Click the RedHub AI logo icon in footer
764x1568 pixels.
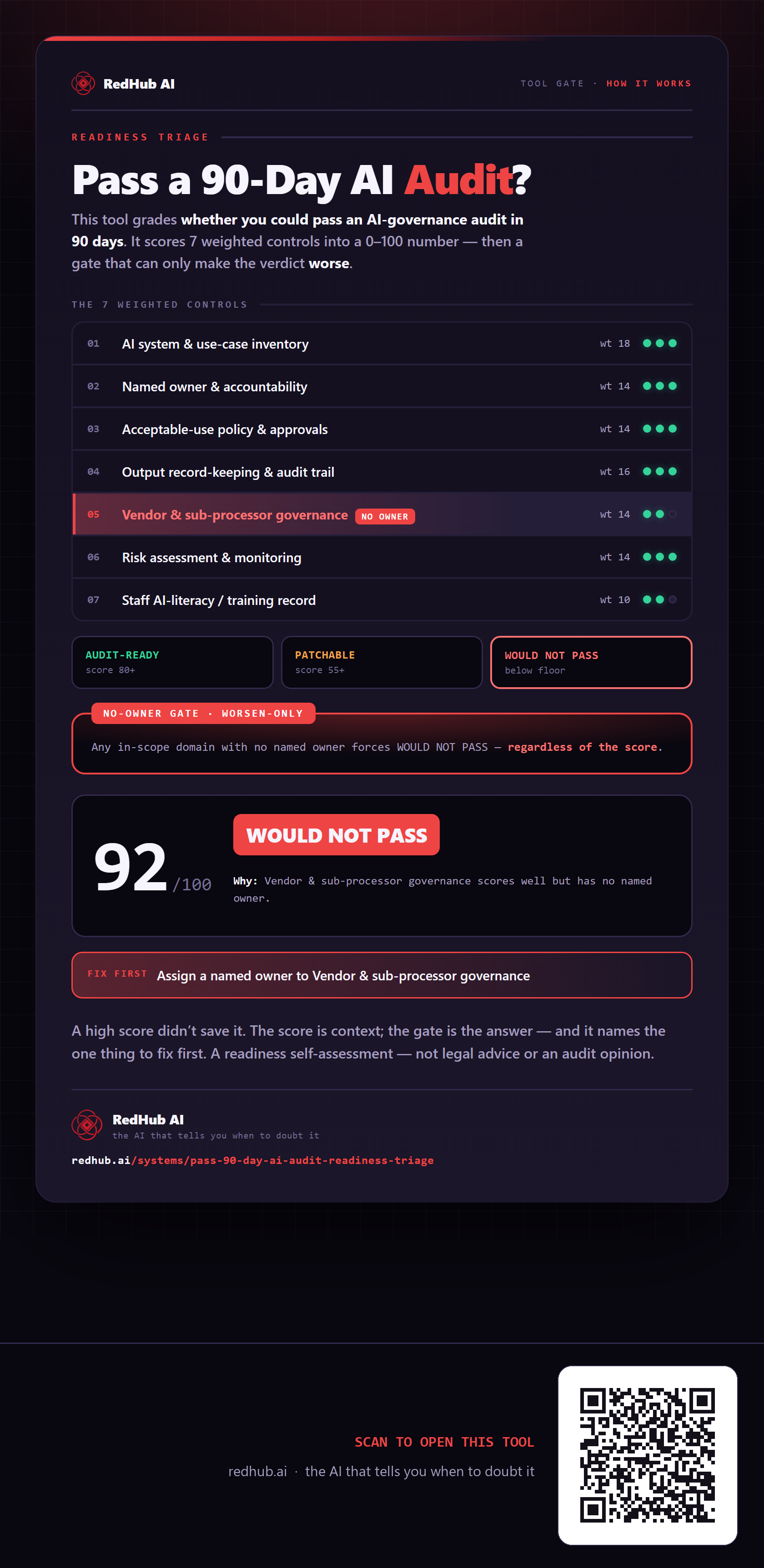click(x=87, y=1125)
